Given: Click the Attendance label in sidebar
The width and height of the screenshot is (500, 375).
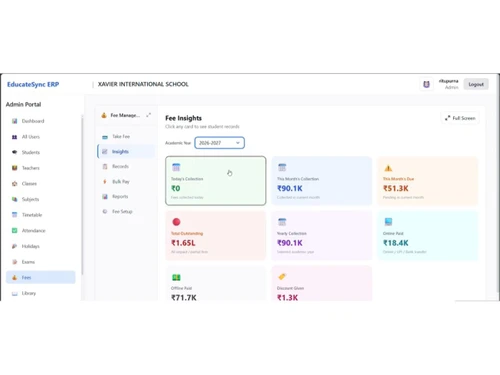Looking at the screenshot, I should click(34, 230).
